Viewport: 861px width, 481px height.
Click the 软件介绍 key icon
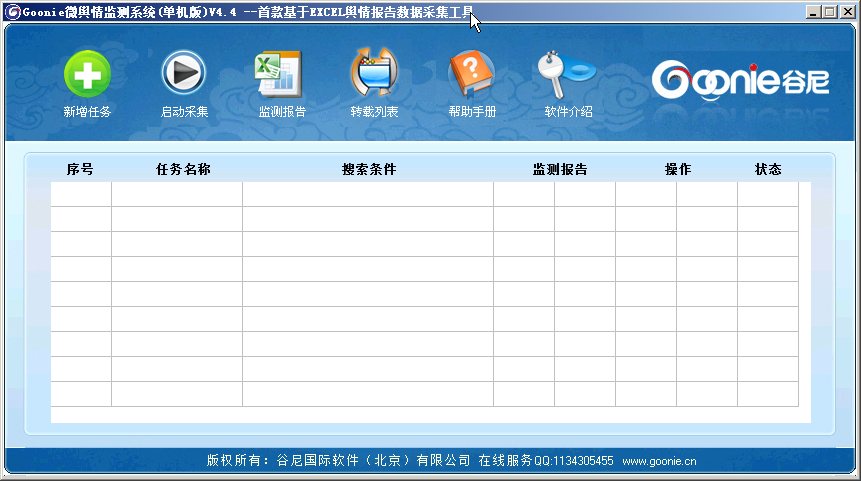pyautogui.click(x=566, y=74)
